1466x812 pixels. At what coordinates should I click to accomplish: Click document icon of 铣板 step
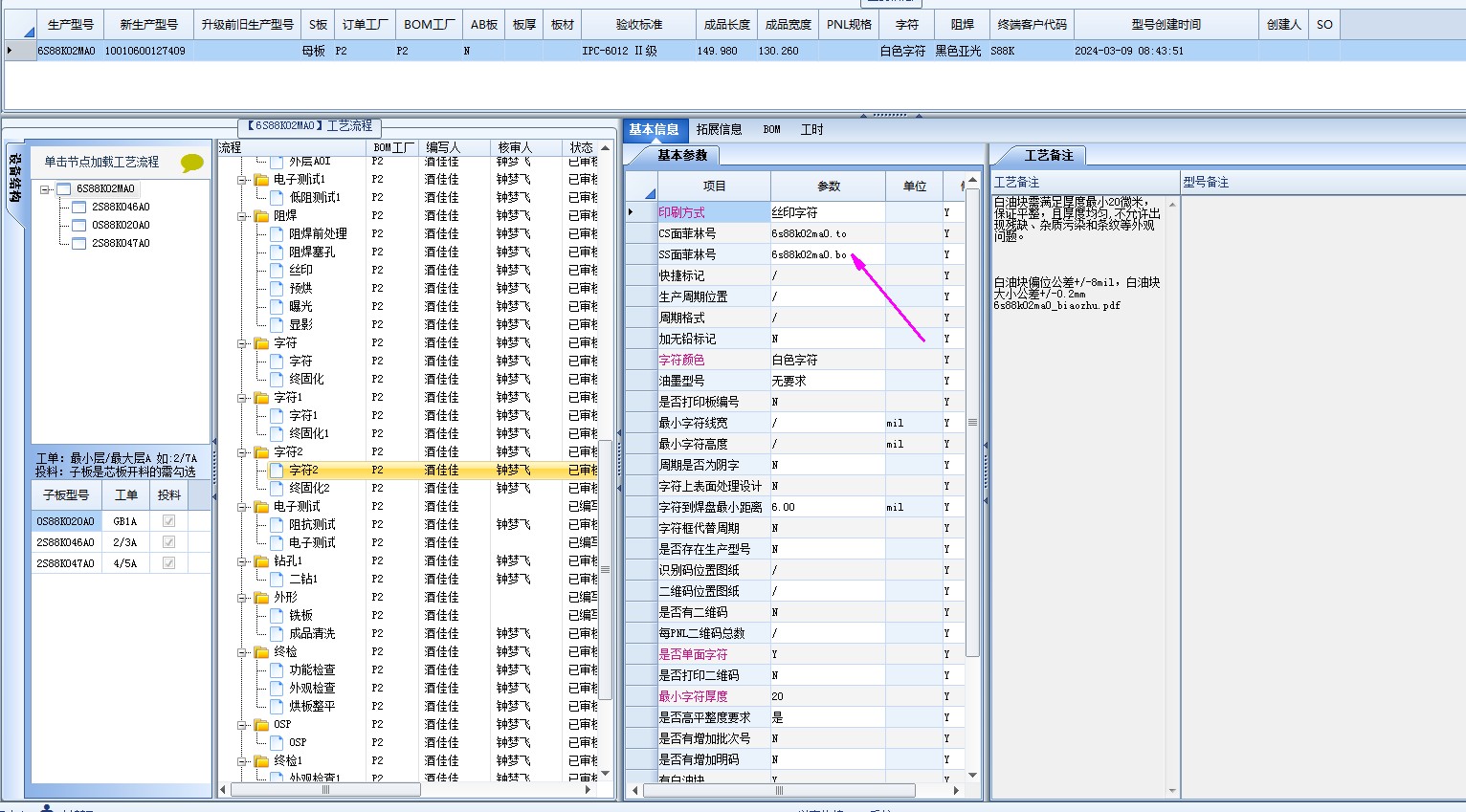[278, 615]
